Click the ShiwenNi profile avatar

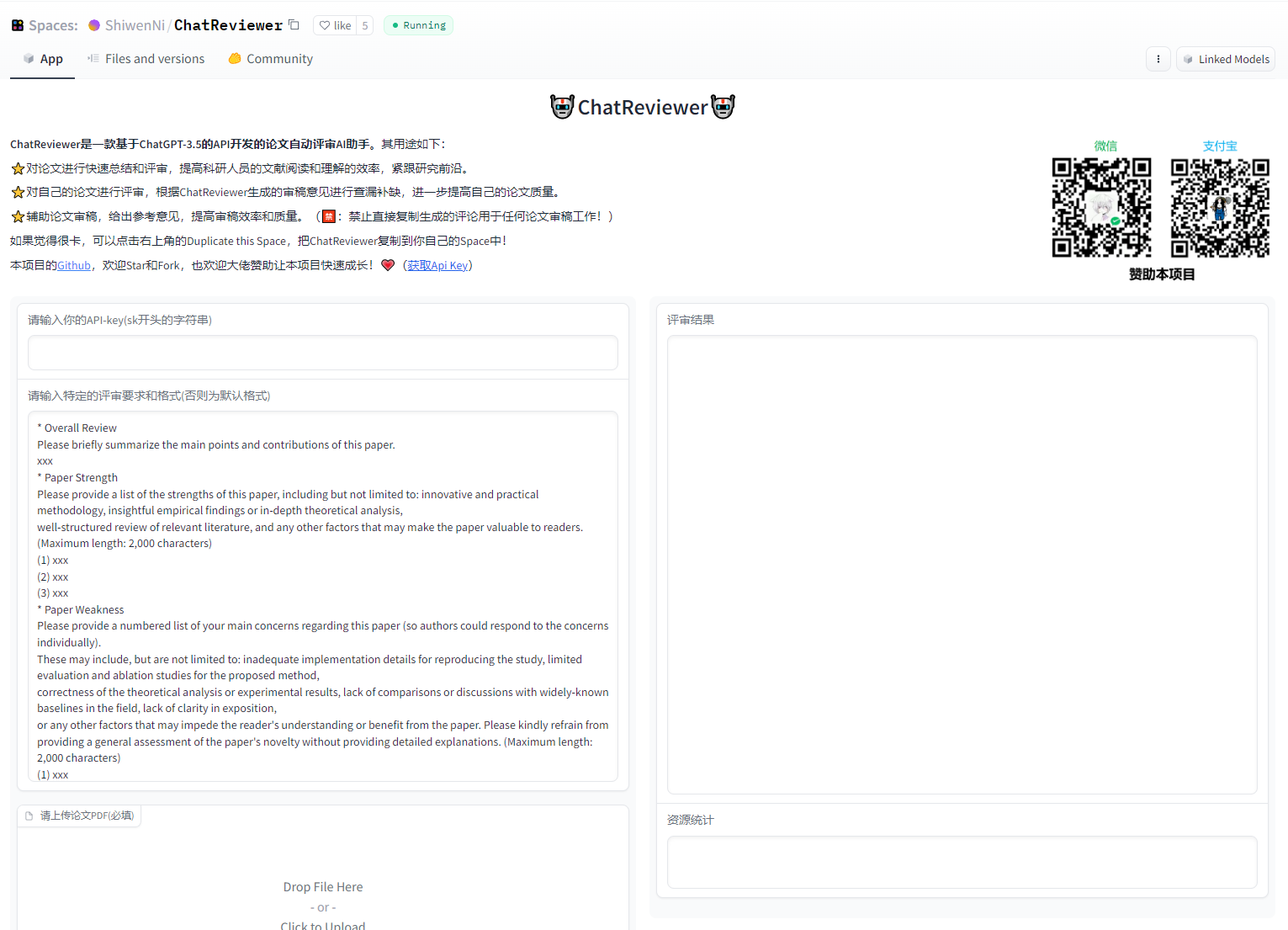pyautogui.click(x=94, y=25)
